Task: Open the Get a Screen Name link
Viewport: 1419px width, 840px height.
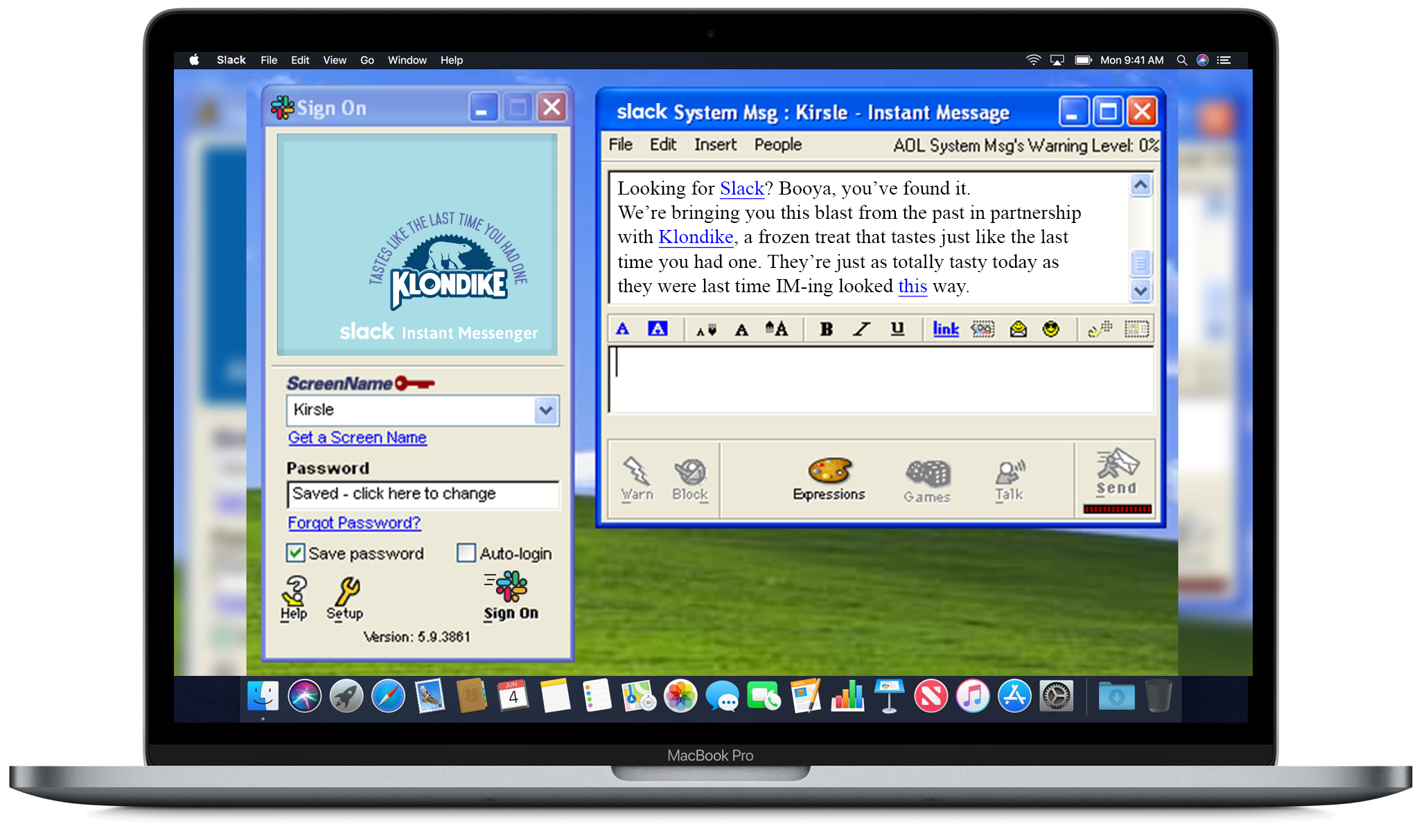Action: tap(358, 438)
